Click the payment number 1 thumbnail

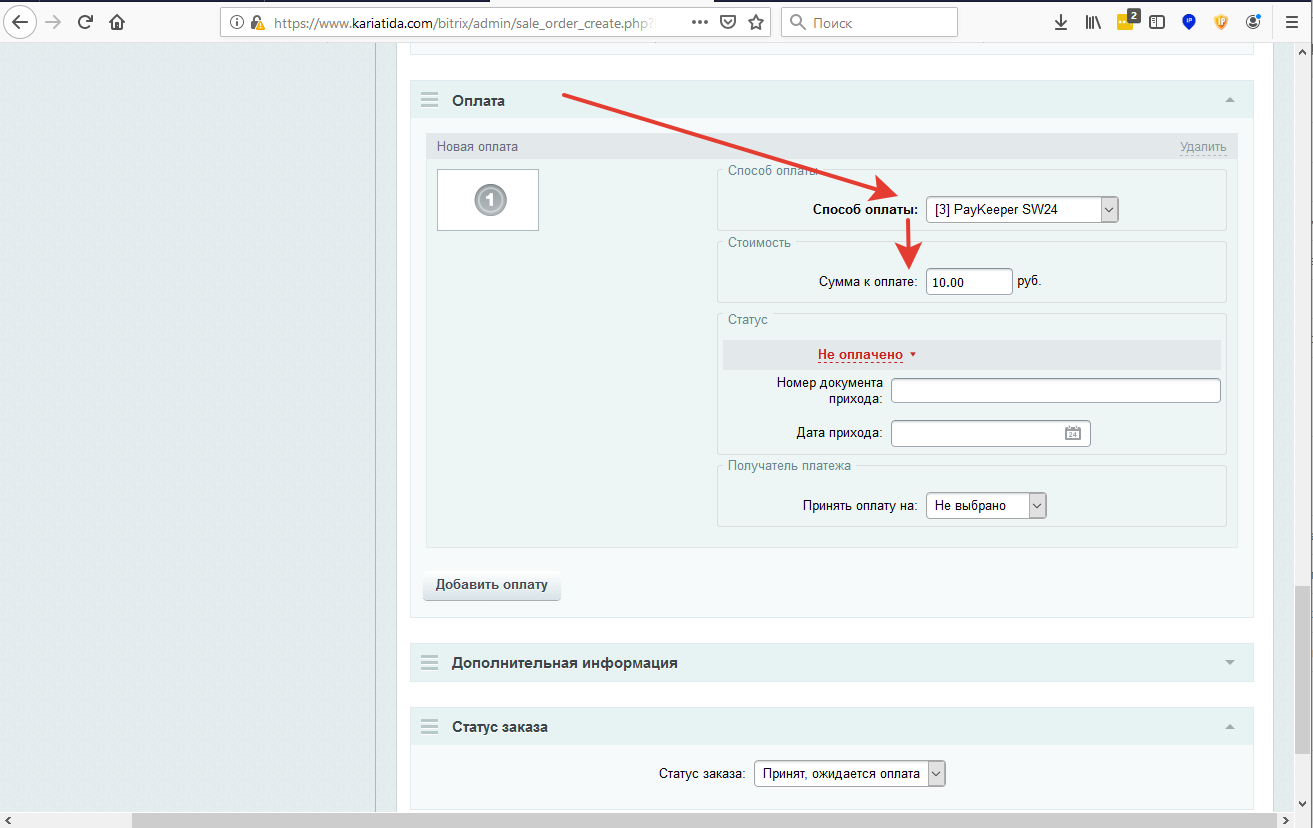pyautogui.click(x=488, y=200)
